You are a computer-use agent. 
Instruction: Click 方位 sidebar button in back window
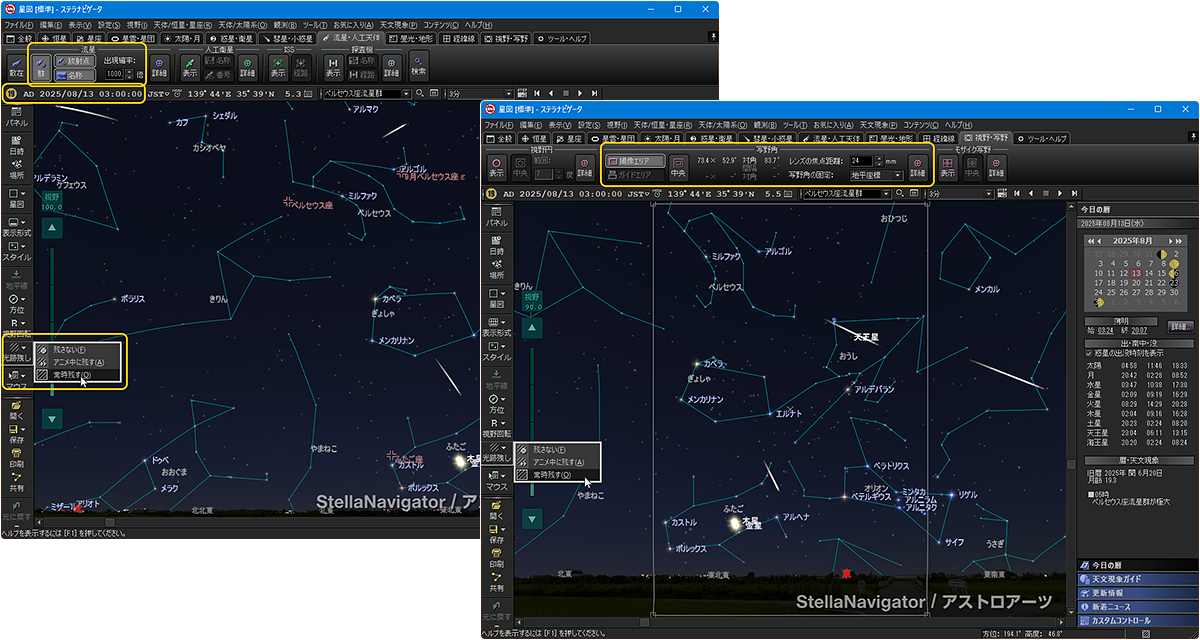[15, 305]
